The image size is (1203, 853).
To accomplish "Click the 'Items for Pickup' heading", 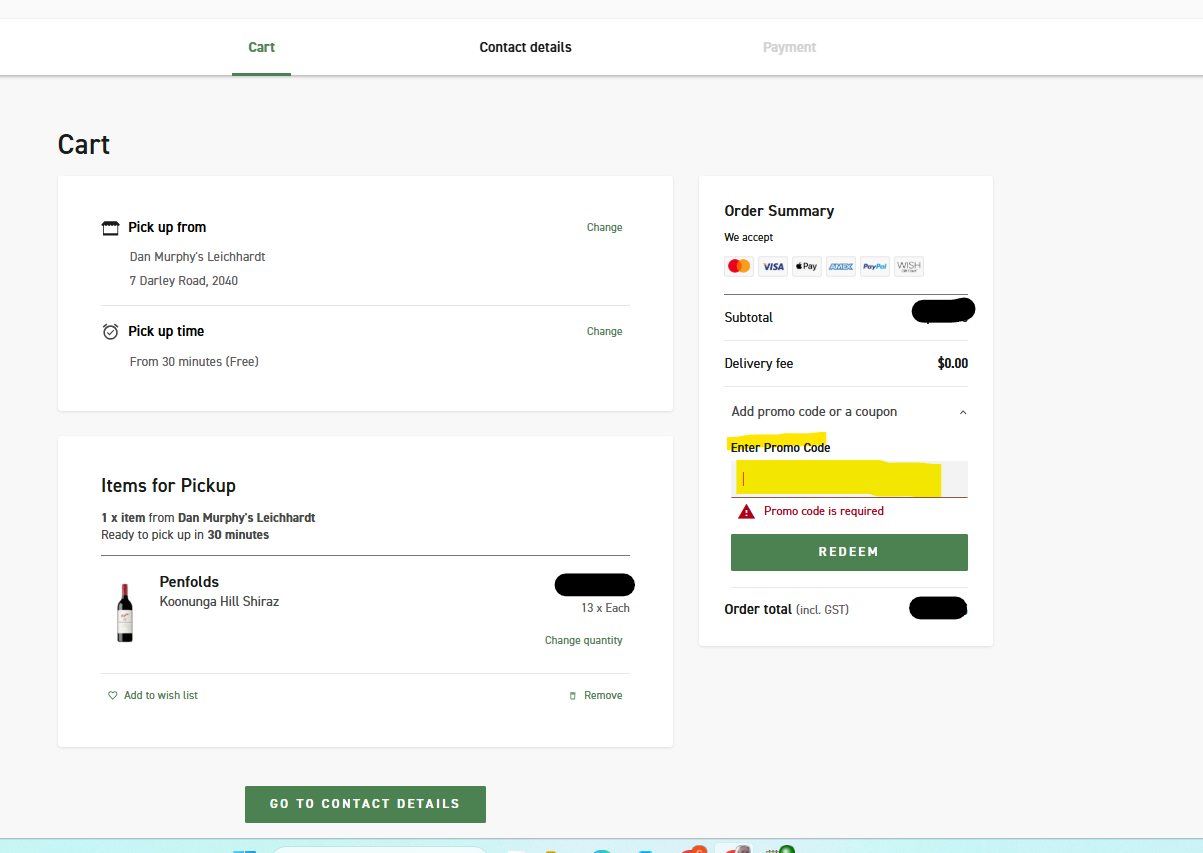I will (x=168, y=486).
